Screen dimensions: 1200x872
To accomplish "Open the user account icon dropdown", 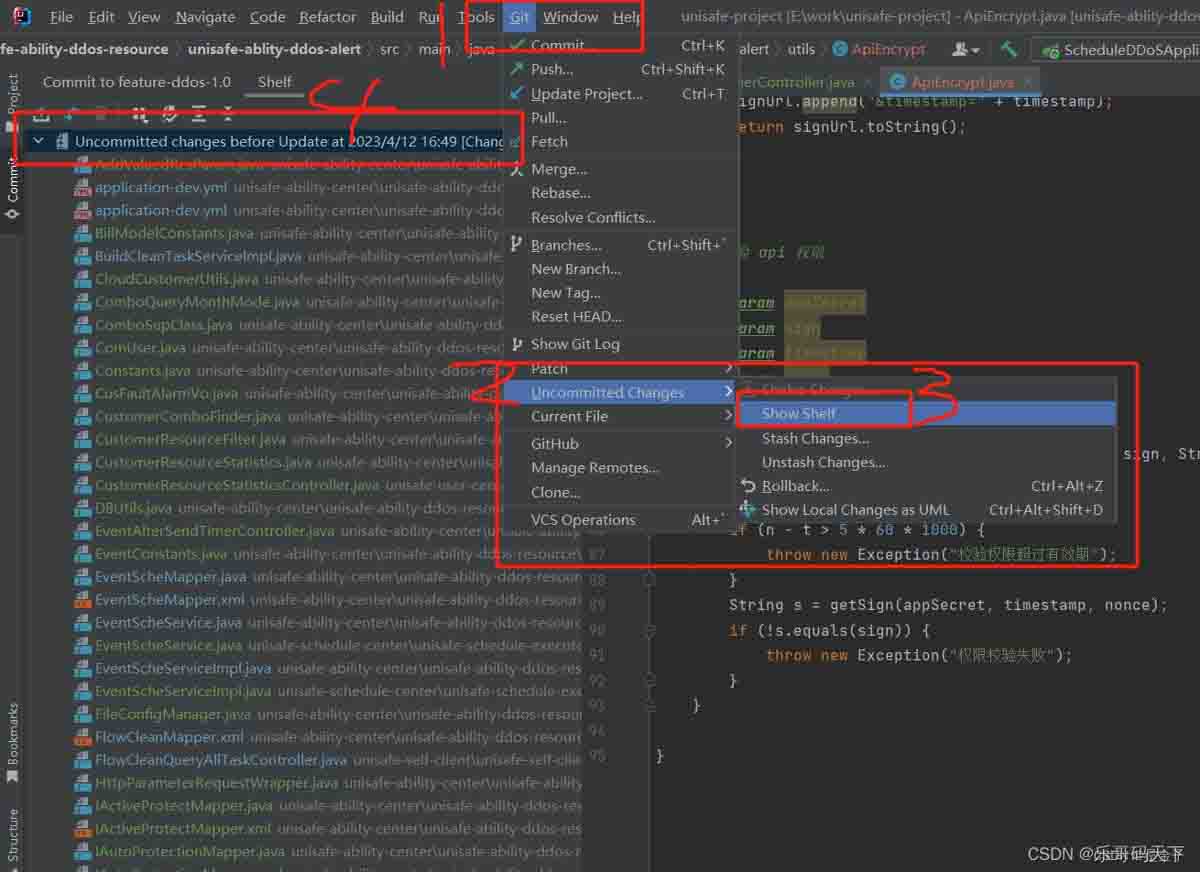I will pos(966,49).
